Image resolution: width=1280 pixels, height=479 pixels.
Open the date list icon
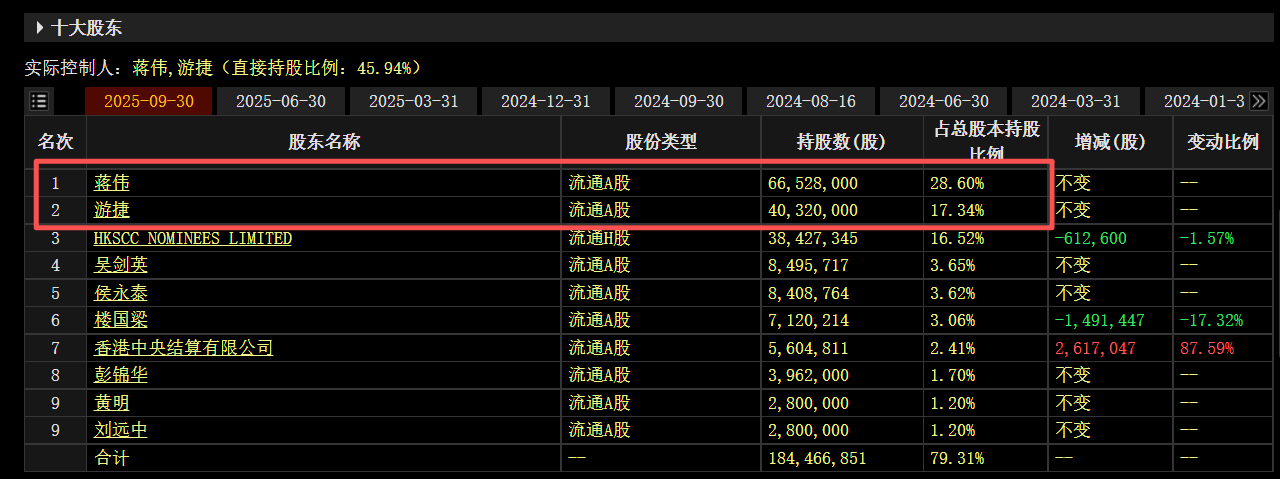(39, 101)
